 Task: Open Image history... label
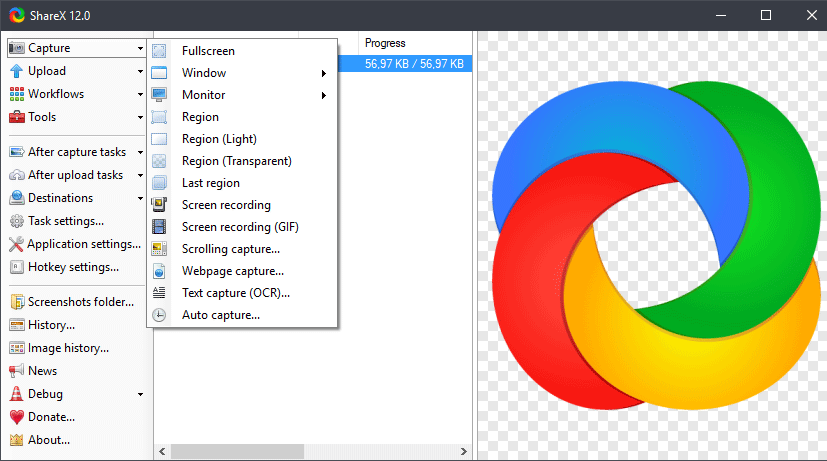pos(69,348)
